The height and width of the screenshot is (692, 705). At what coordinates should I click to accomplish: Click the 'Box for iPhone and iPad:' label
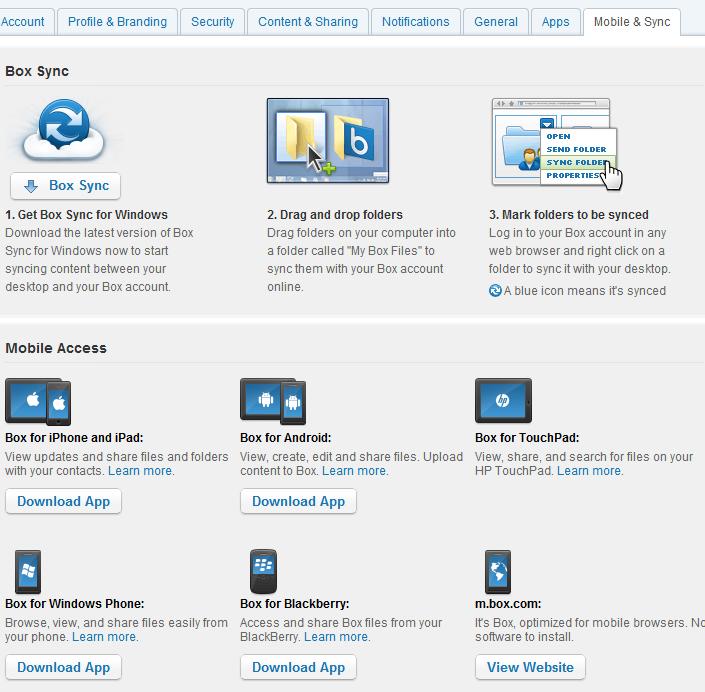74,438
